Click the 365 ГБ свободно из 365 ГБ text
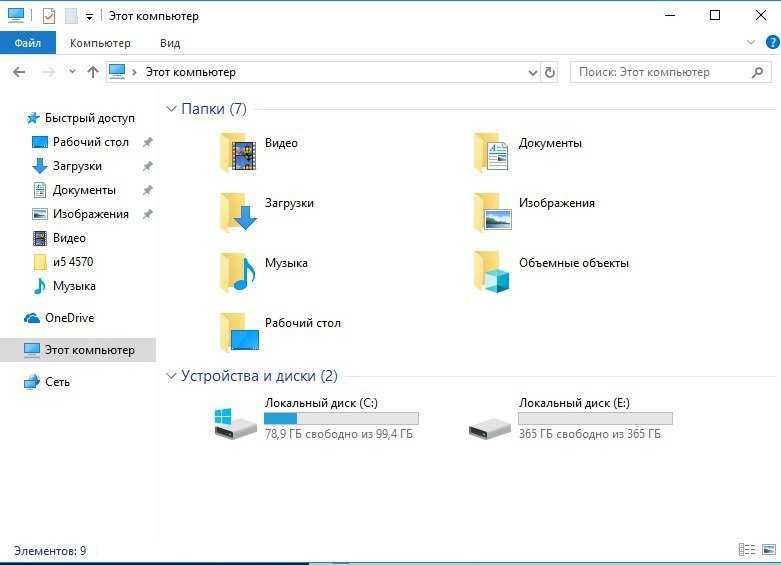This screenshot has width=781, height=565. tap(590, 434)
